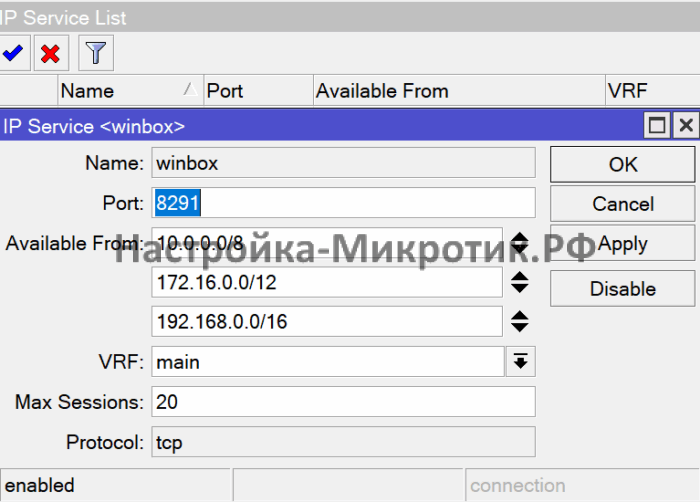700x502 pixels.
Task: Click the OK button
Action: (623, 164)
